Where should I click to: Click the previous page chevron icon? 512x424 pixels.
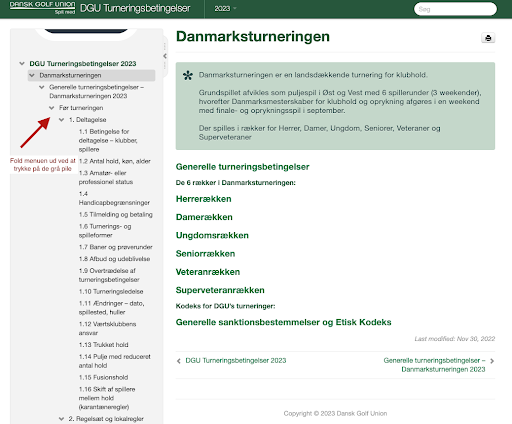point(179,361)
